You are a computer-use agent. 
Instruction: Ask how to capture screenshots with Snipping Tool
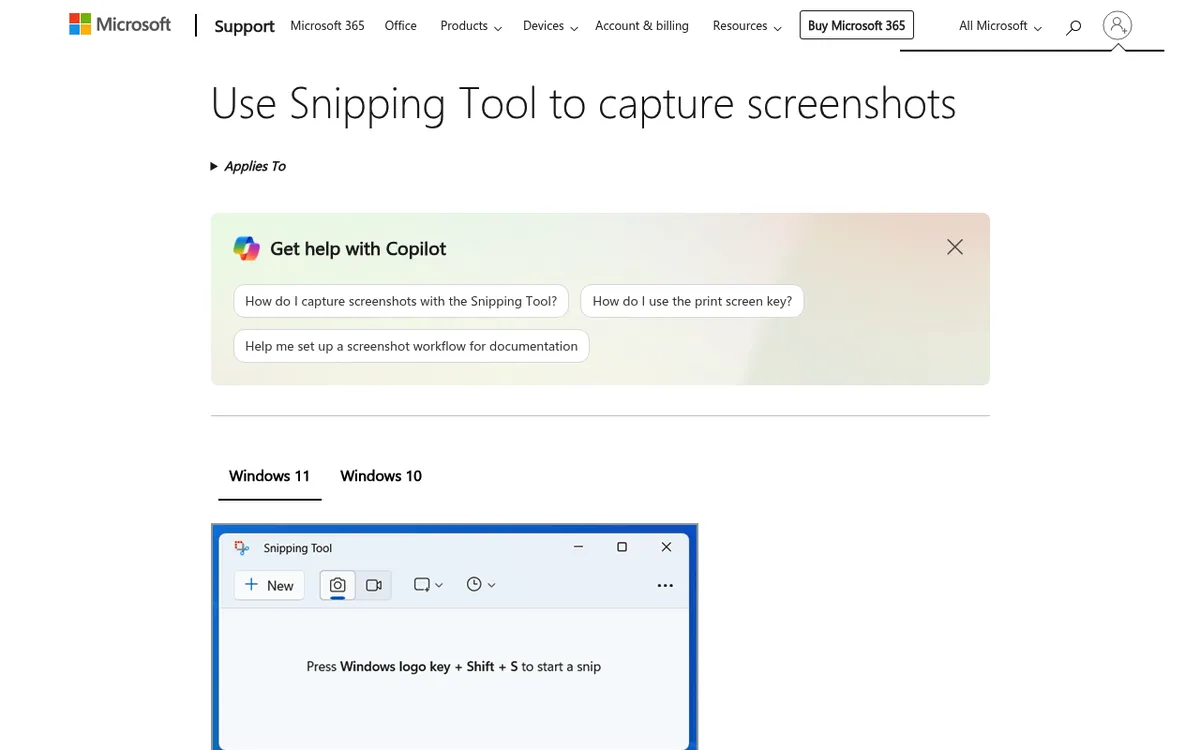pos(401,301)
